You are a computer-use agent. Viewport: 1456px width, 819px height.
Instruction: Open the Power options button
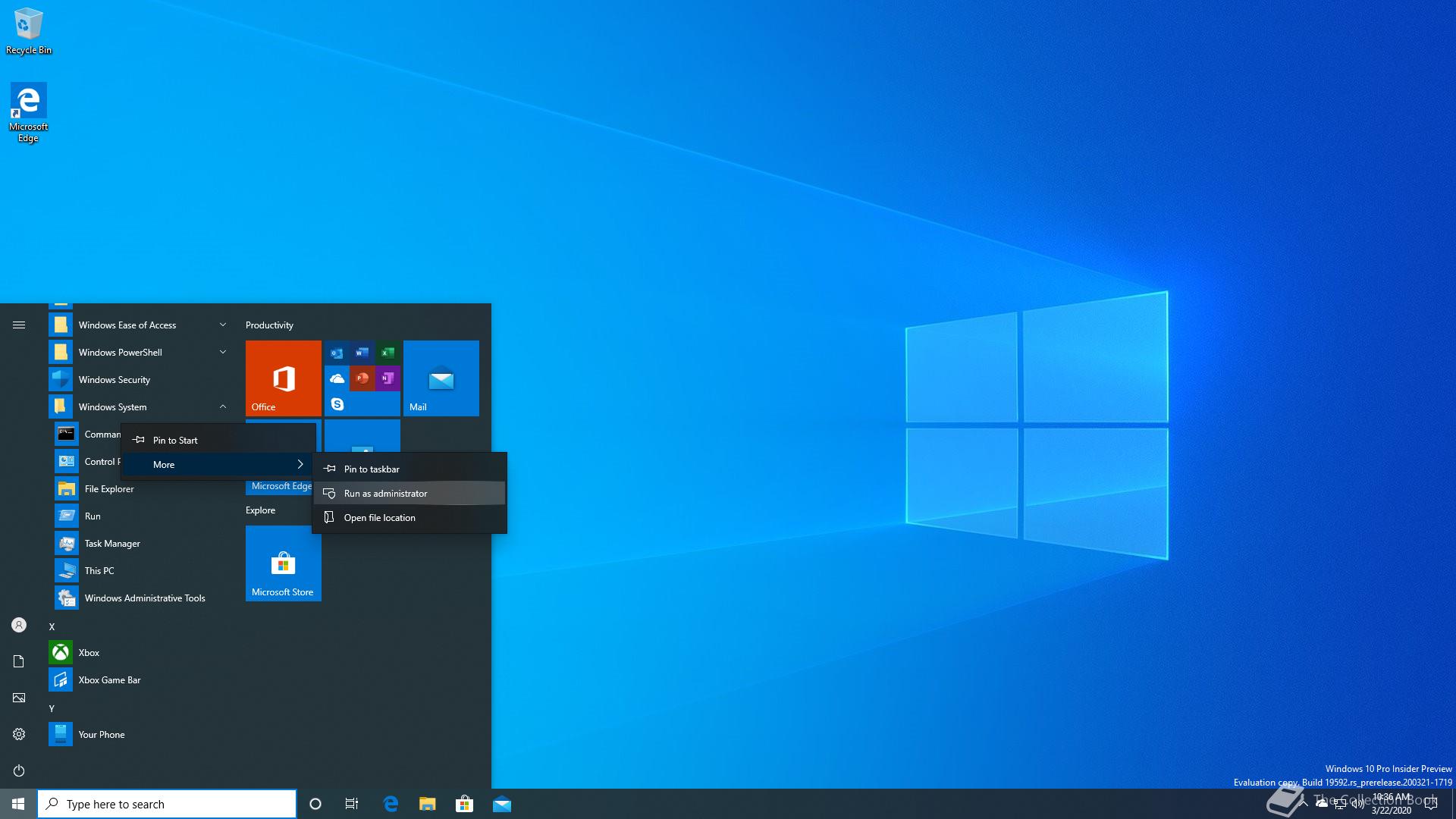(x=19, y=770)
